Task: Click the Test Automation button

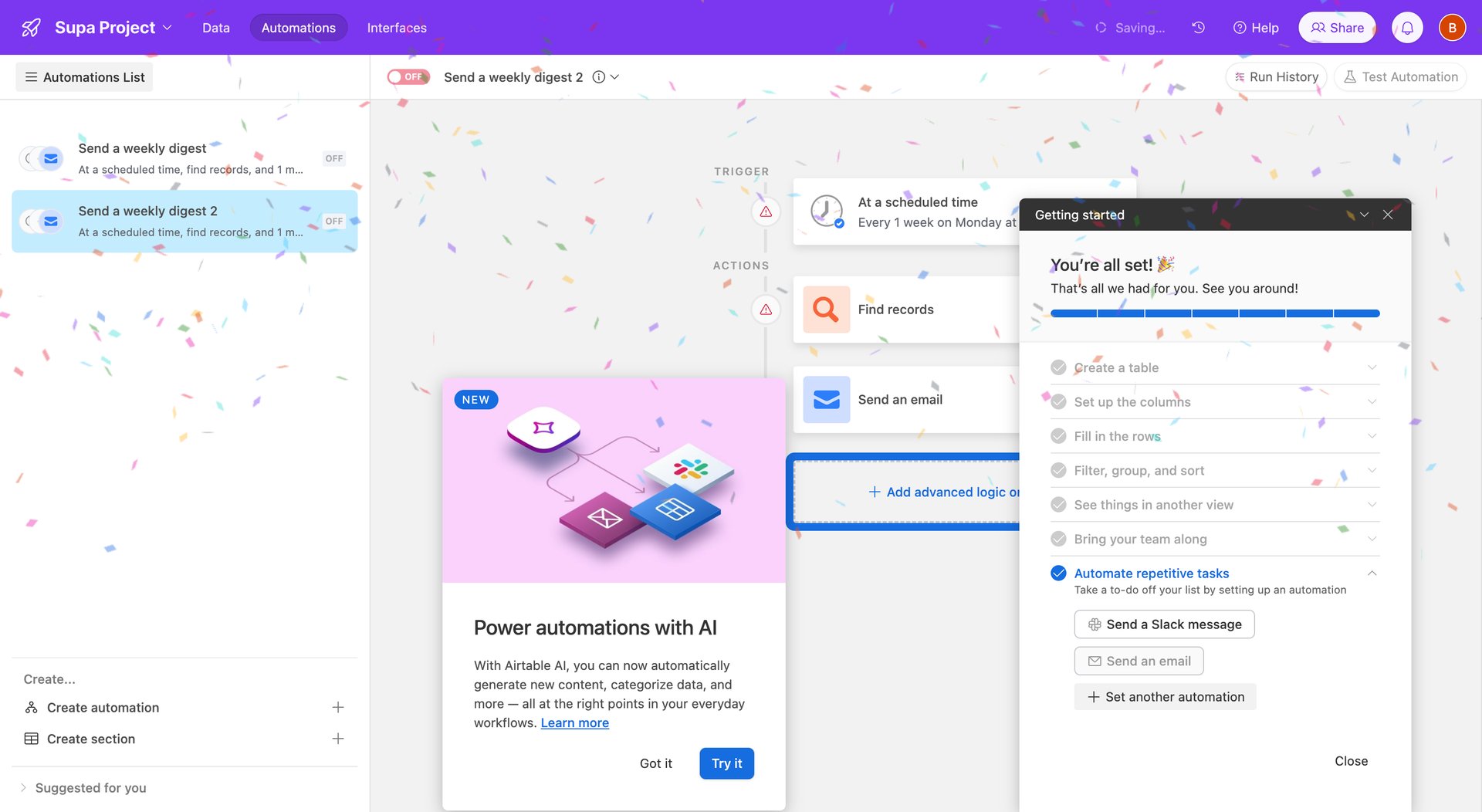Action: tap(1400, 76)
